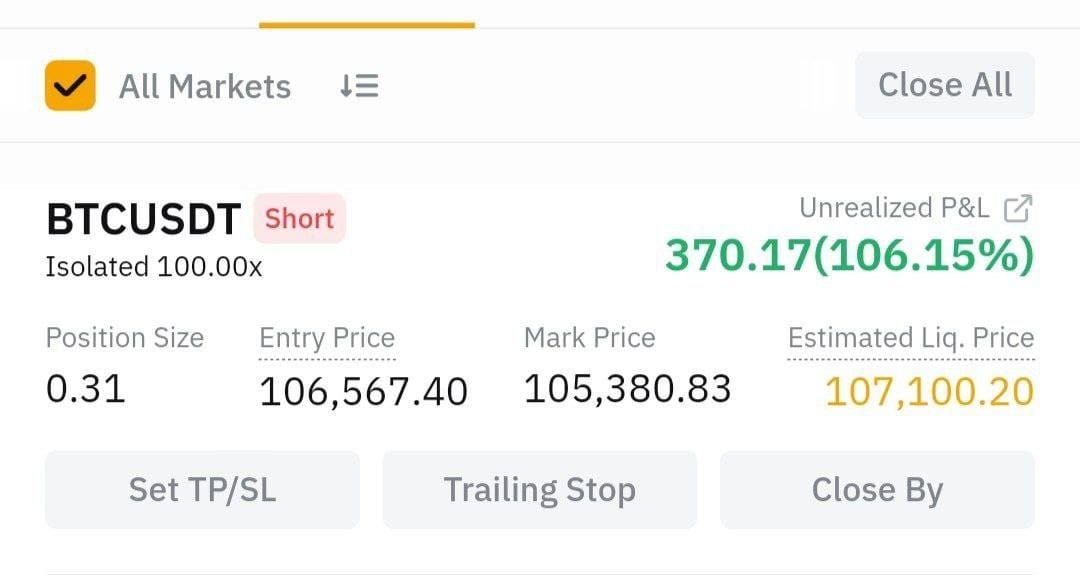
Task: Select the Trailing Stop button
Action: coord(540,490)
